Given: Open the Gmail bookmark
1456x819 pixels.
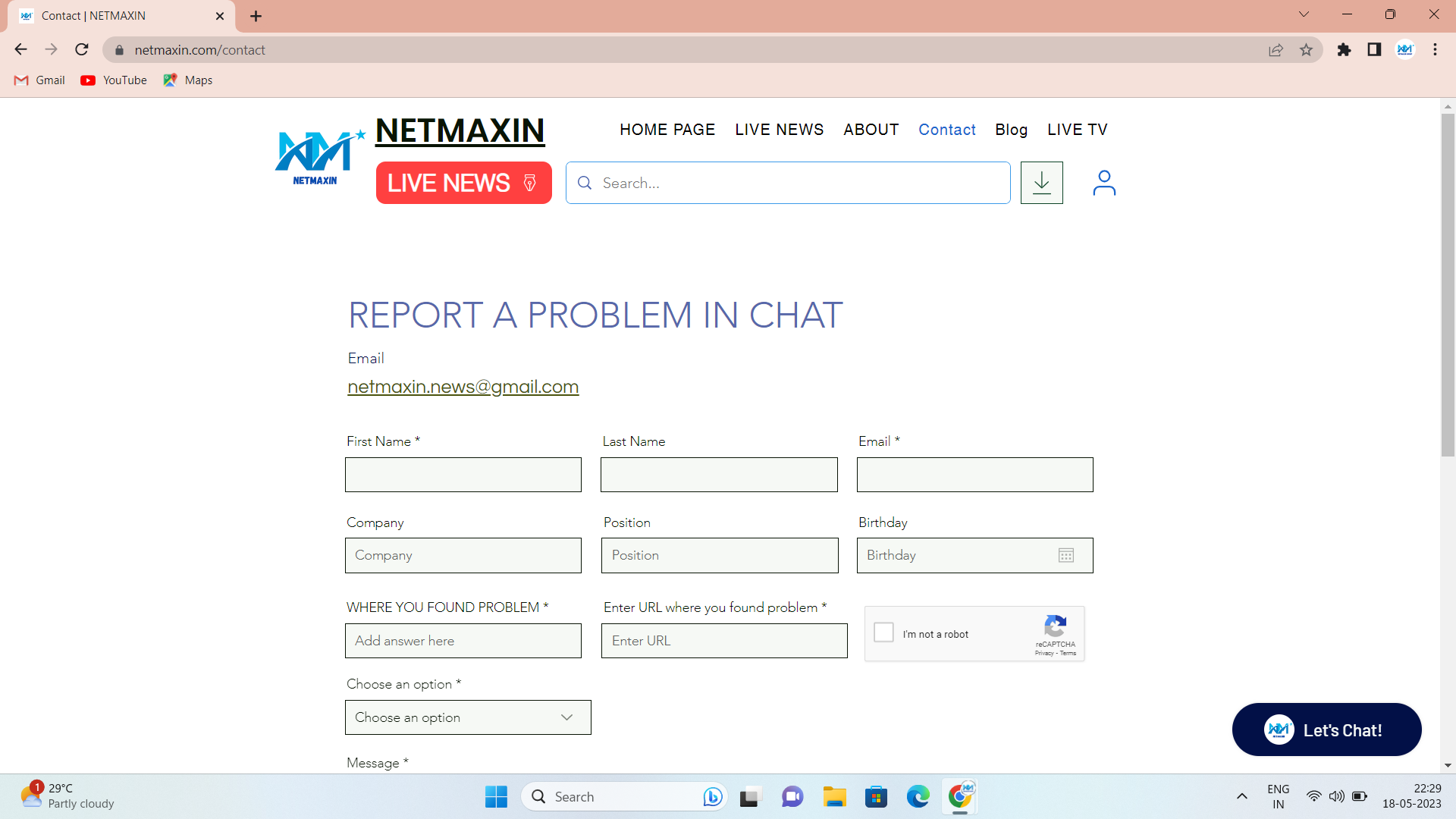Looking at the screenshot, I should tap(40, 80).
